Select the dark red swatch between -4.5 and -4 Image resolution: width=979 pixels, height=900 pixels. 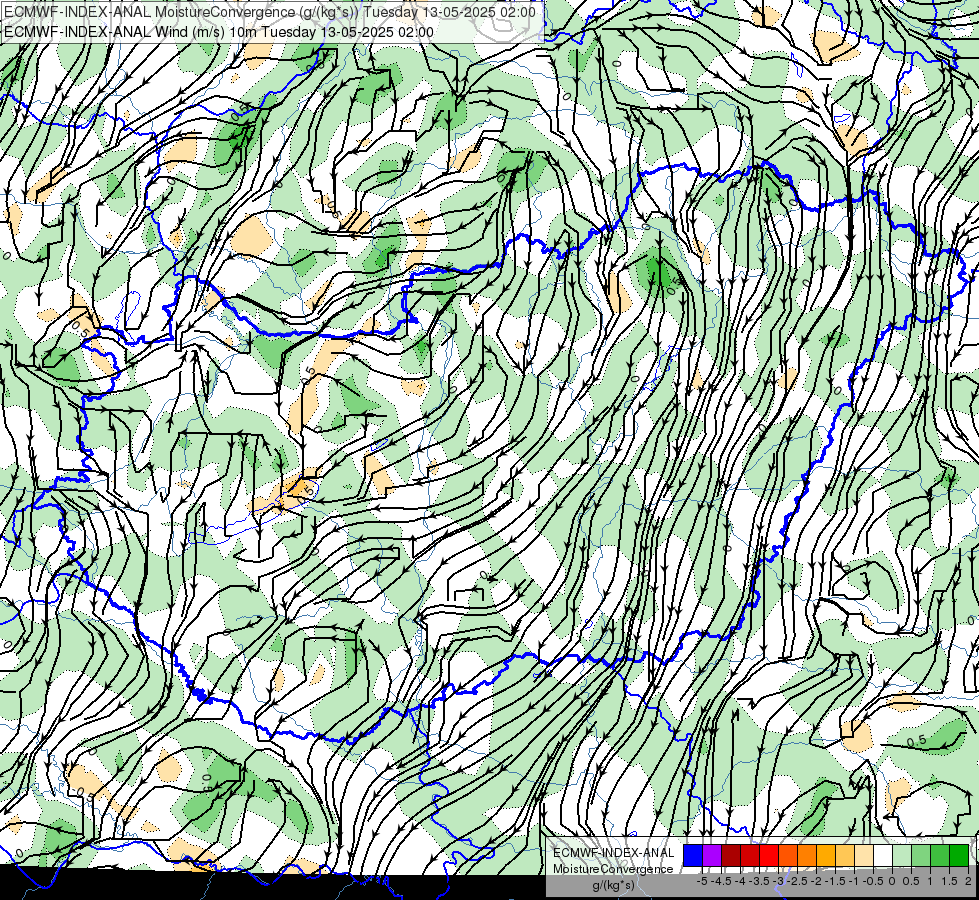click(x=731, y=855)
